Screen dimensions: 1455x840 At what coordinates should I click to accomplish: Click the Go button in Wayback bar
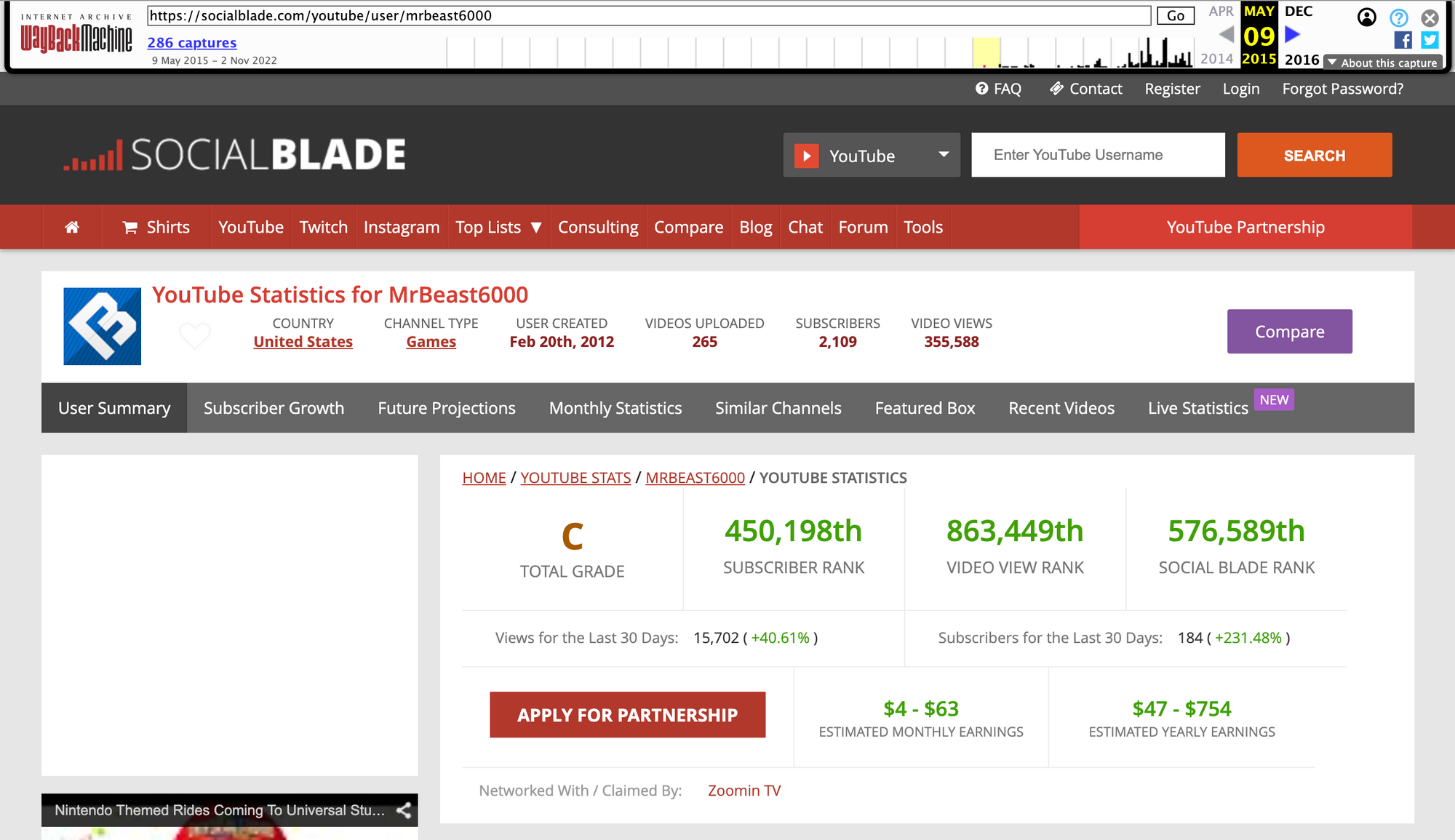[1176, 16]
